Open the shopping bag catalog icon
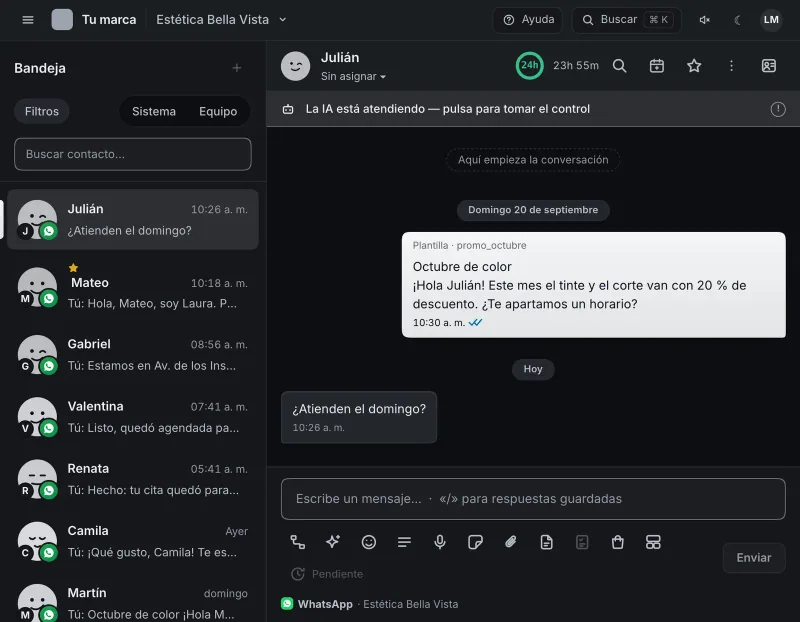Screen dimensions: 800x622 point(617,542)
